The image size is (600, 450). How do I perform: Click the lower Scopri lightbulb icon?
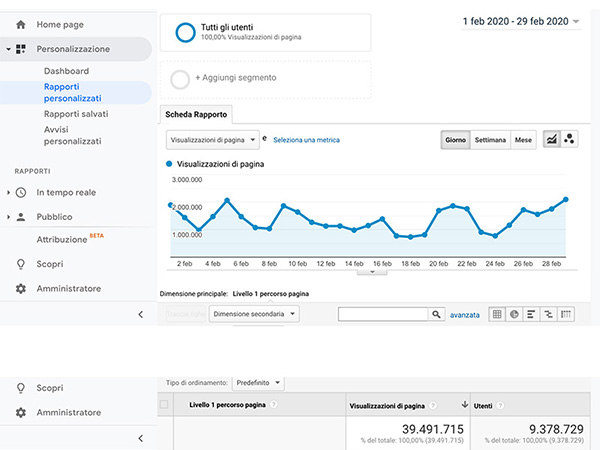coord(21,388)
